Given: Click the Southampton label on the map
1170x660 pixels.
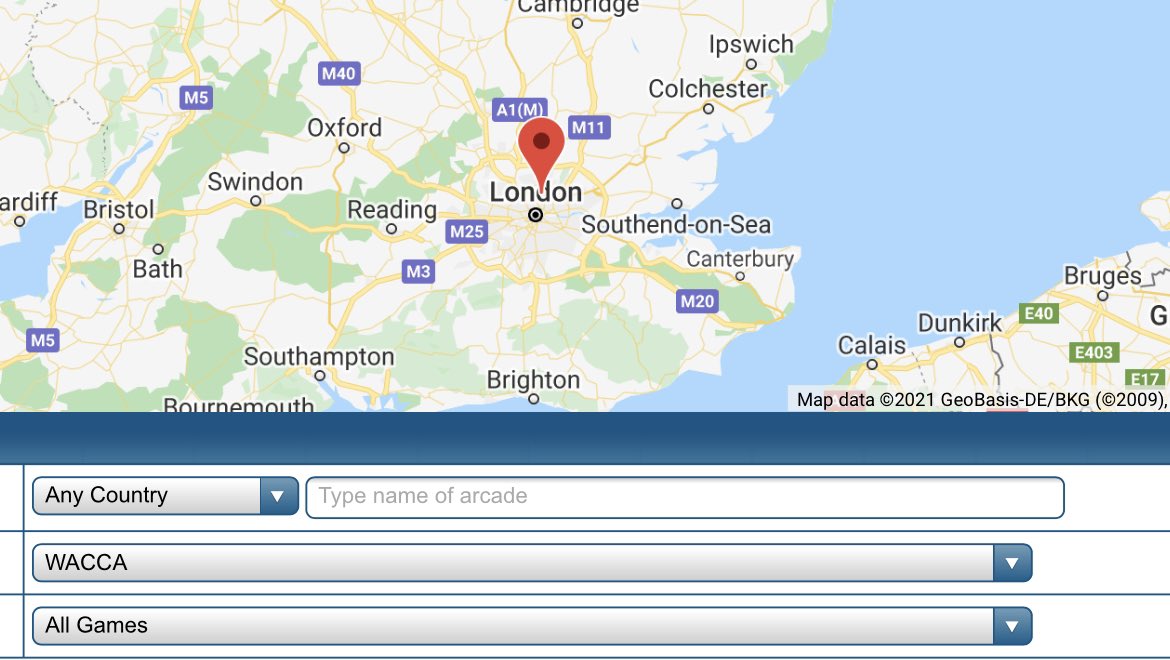Looking at the screenshot, I should click(x=319, y=356).
